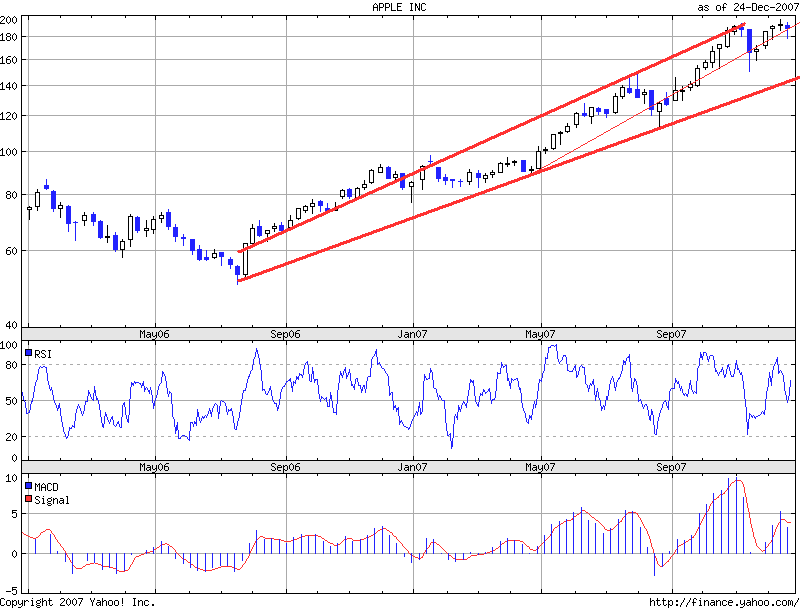
Task: Click the 100 price axis label
Action: [9, 152]
